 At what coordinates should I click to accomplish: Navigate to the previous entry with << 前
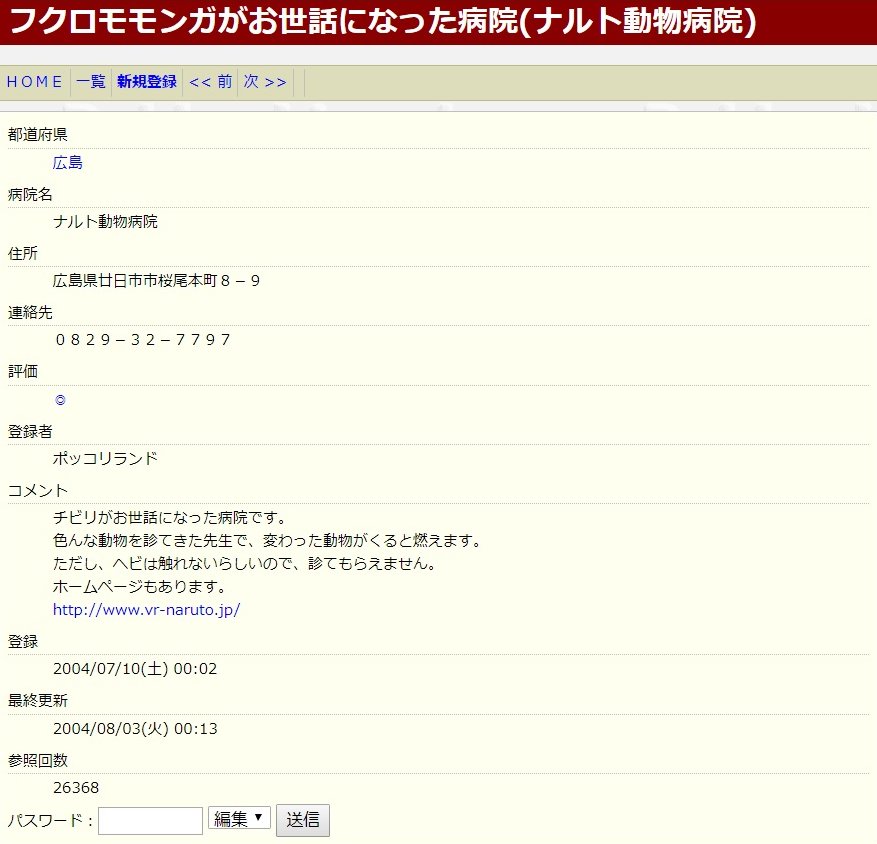pos(210,82)
